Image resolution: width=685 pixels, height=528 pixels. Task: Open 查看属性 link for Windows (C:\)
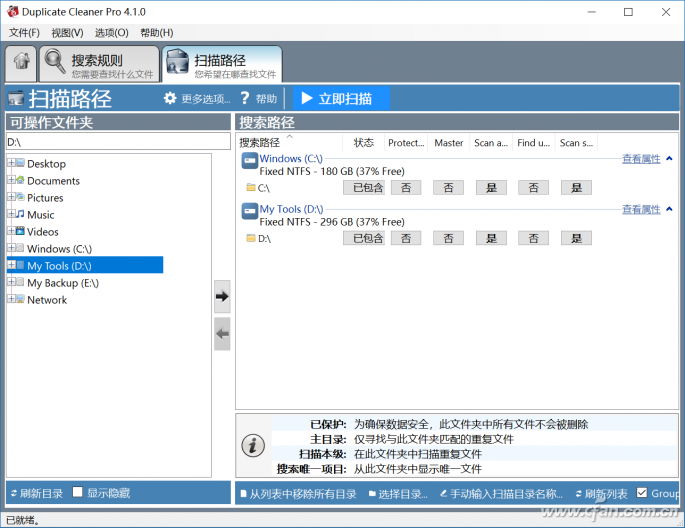(641, 159)
